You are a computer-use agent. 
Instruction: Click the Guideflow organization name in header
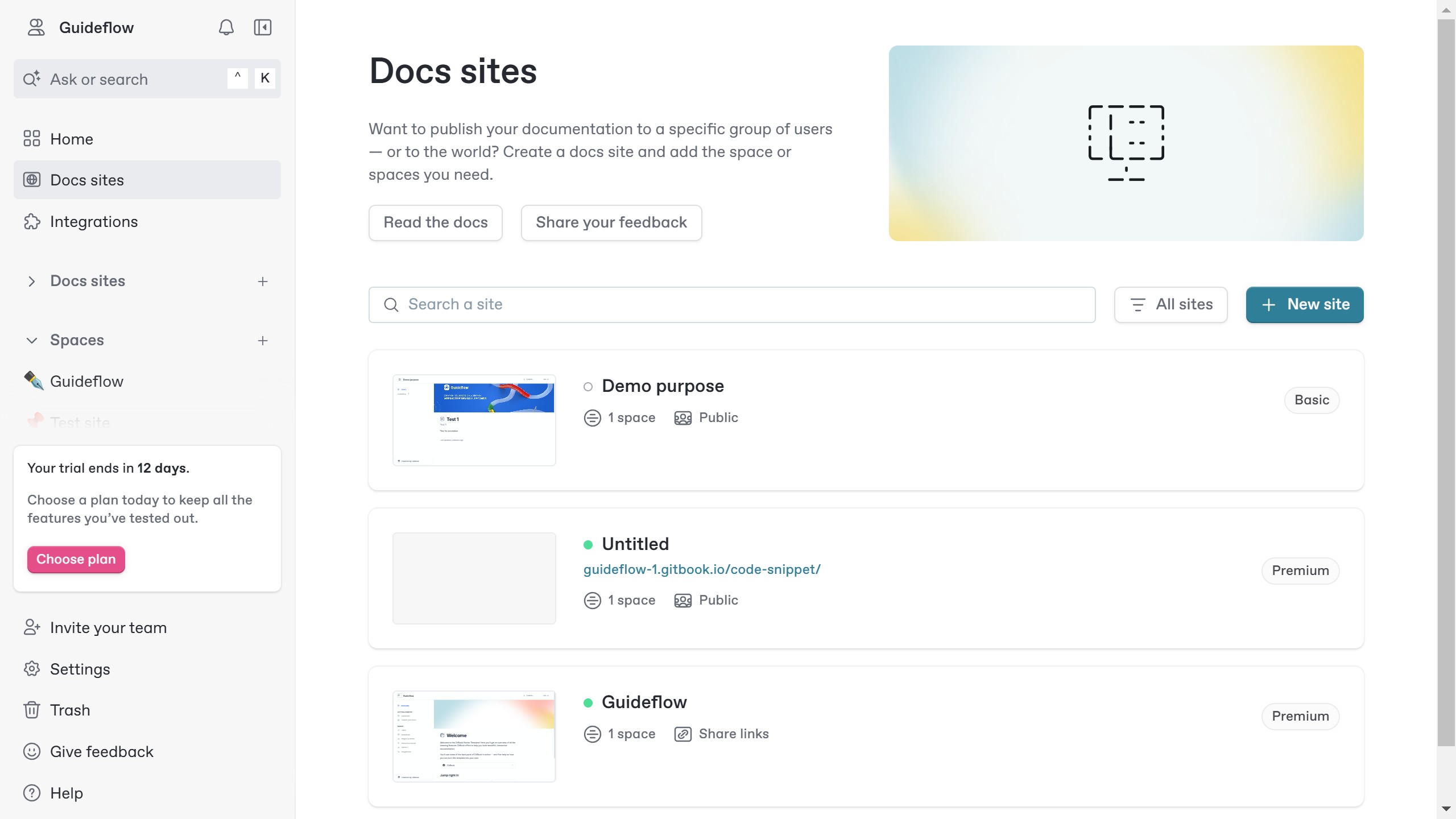tap(96, 27)
